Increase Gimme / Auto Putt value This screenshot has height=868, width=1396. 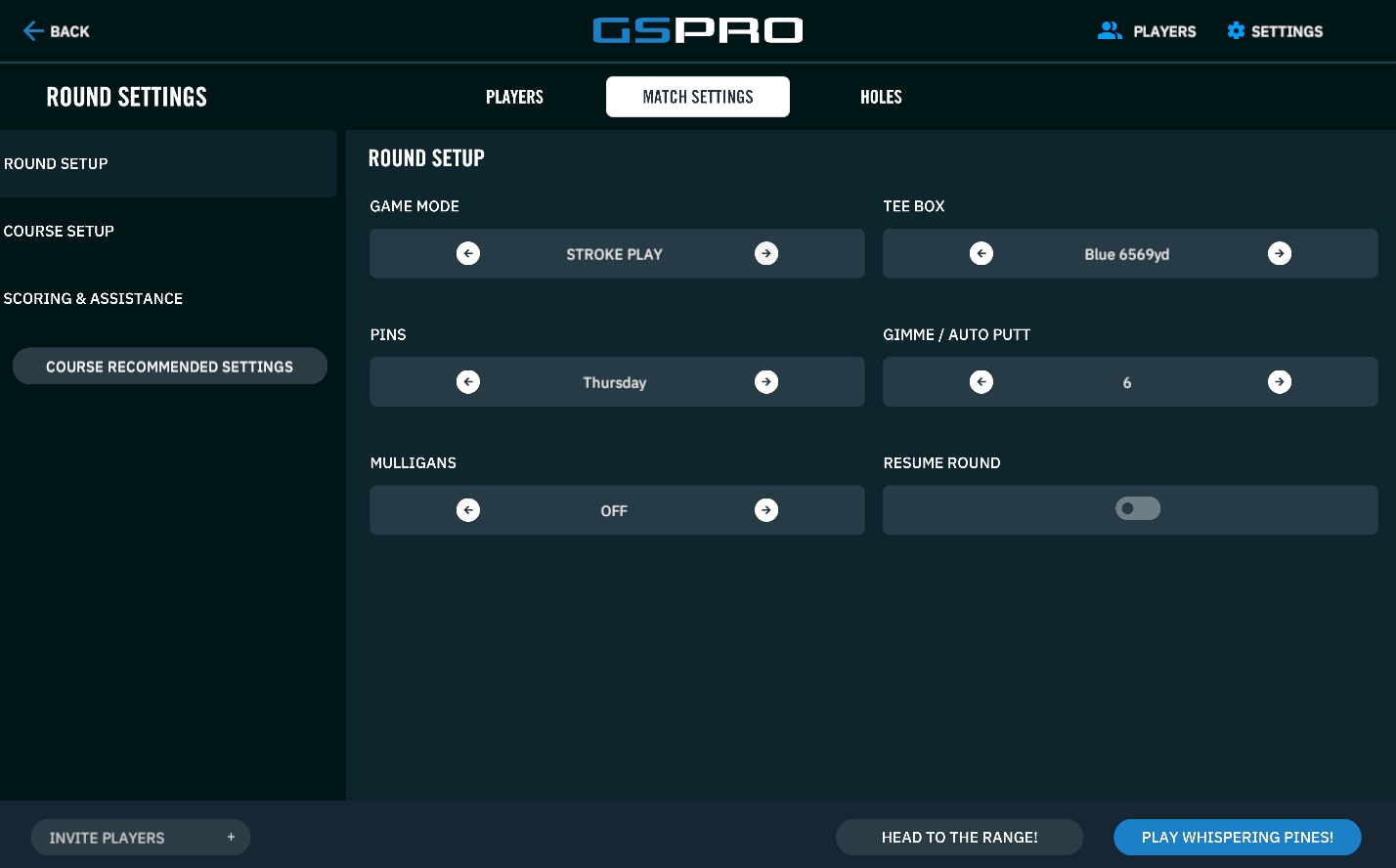click(x=1279, y=382)
